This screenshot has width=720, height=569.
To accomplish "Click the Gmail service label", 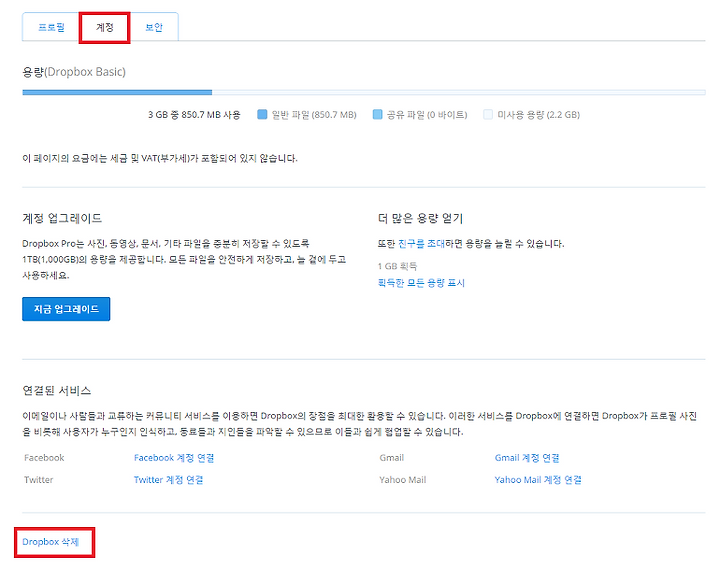I will tap(392, 458).
